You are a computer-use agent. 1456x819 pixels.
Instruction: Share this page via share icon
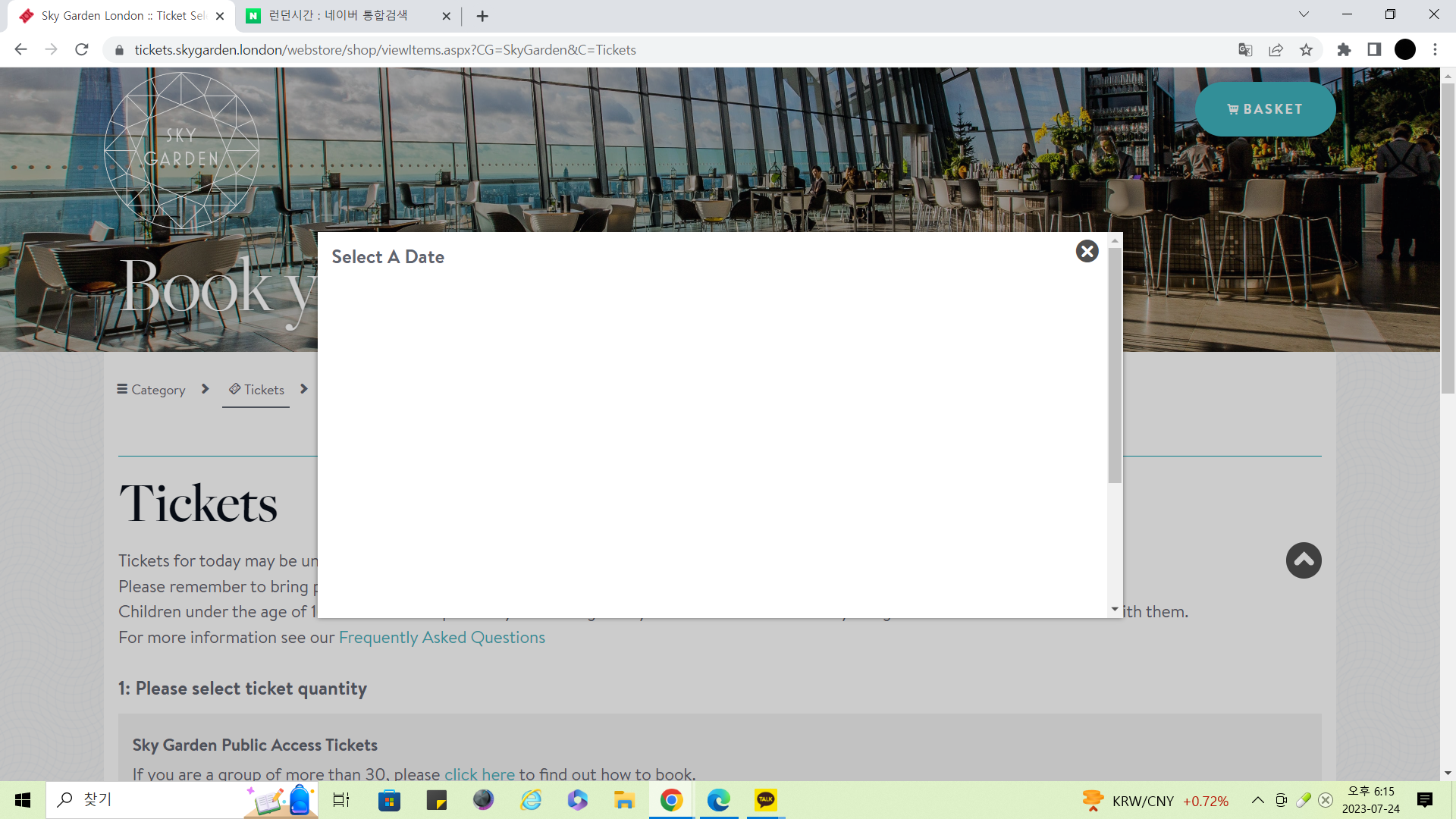tap(1276, 50)
